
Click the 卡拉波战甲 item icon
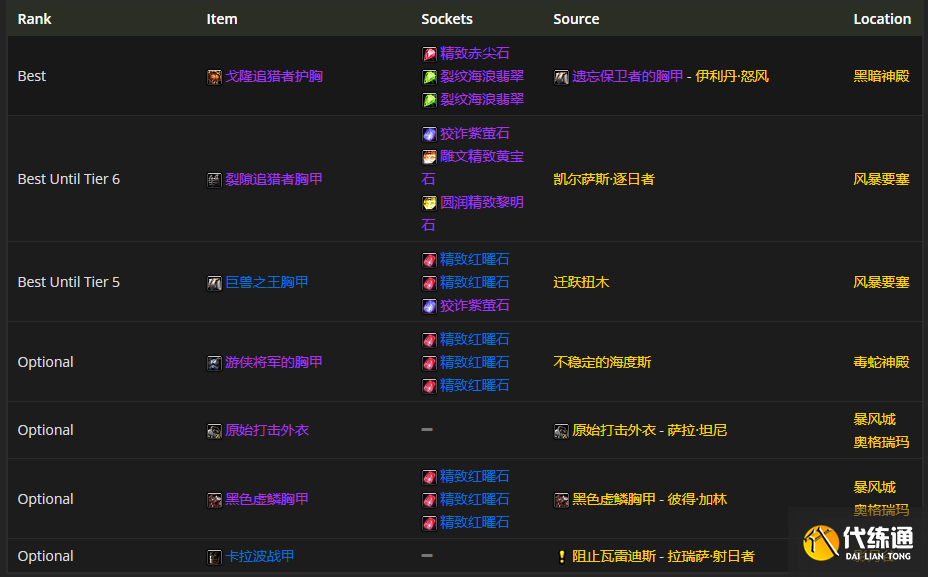pos(214,556)
